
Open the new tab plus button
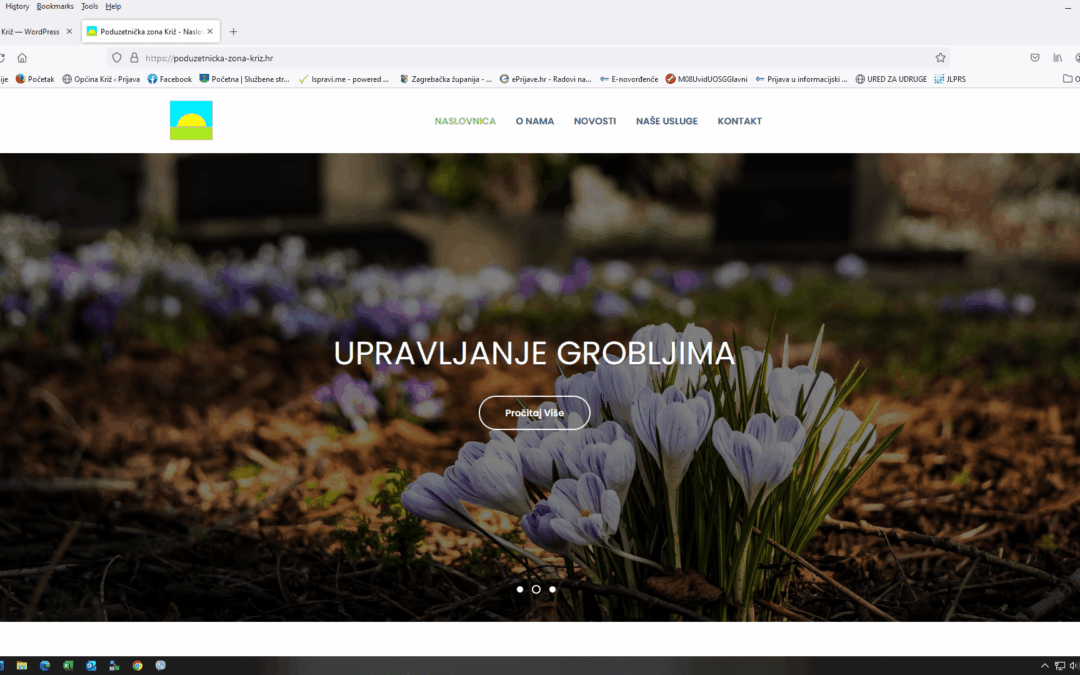234,32
